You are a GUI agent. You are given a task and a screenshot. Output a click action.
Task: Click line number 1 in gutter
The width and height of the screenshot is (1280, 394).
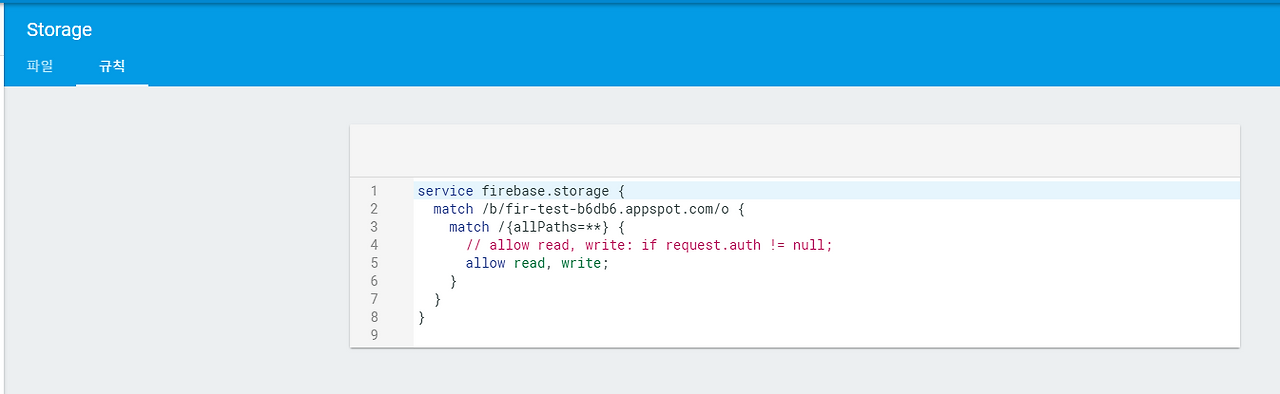pos(374,191)
